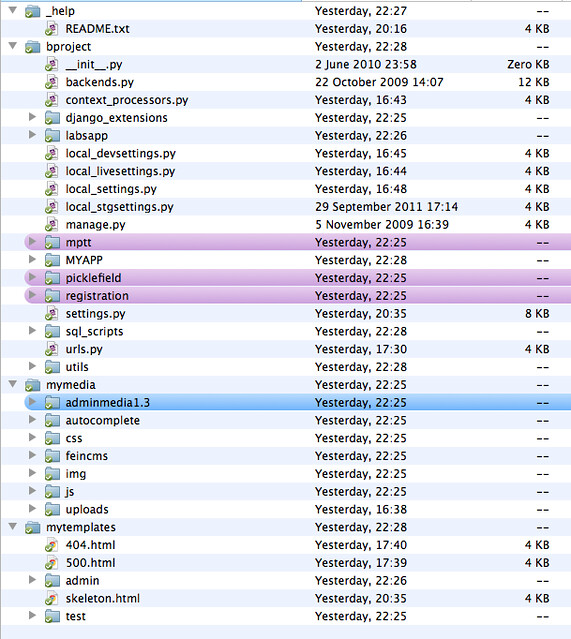Expand the adminmedia1.3 folder triangle

32,402
